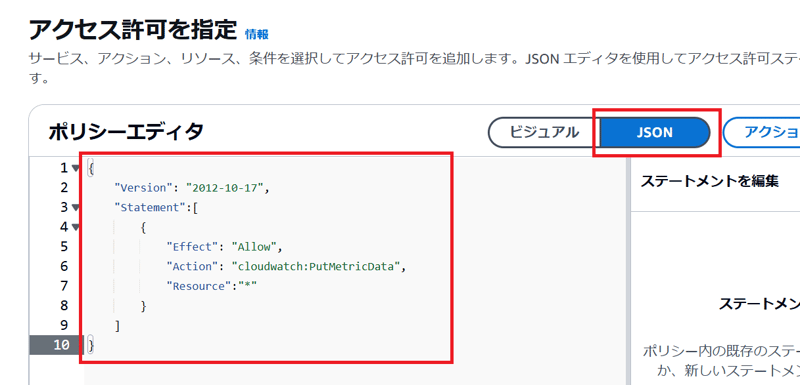This screenshot has width=800, height=385.
Task: Place cursor on the "Version" key
Action: 143,188
